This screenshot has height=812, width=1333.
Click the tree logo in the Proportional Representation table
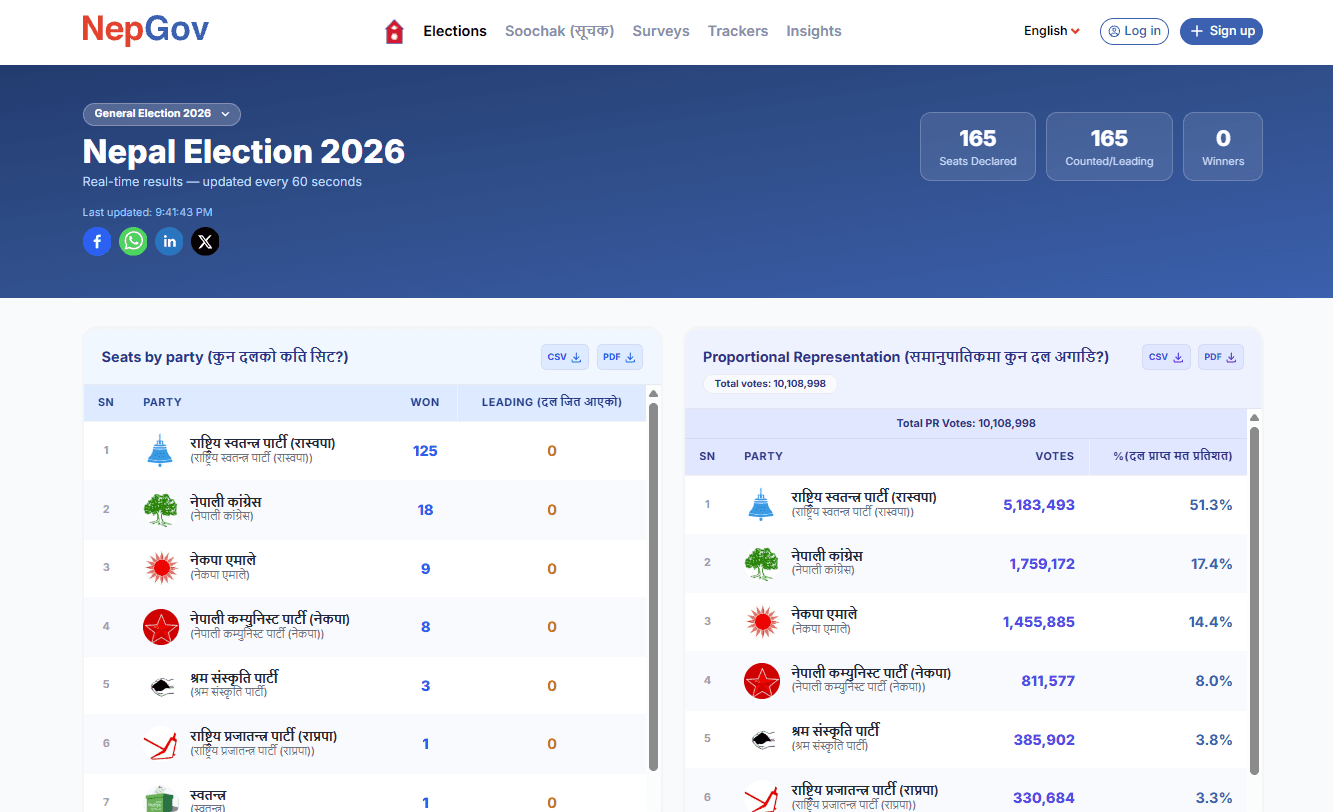click(761, 564)
